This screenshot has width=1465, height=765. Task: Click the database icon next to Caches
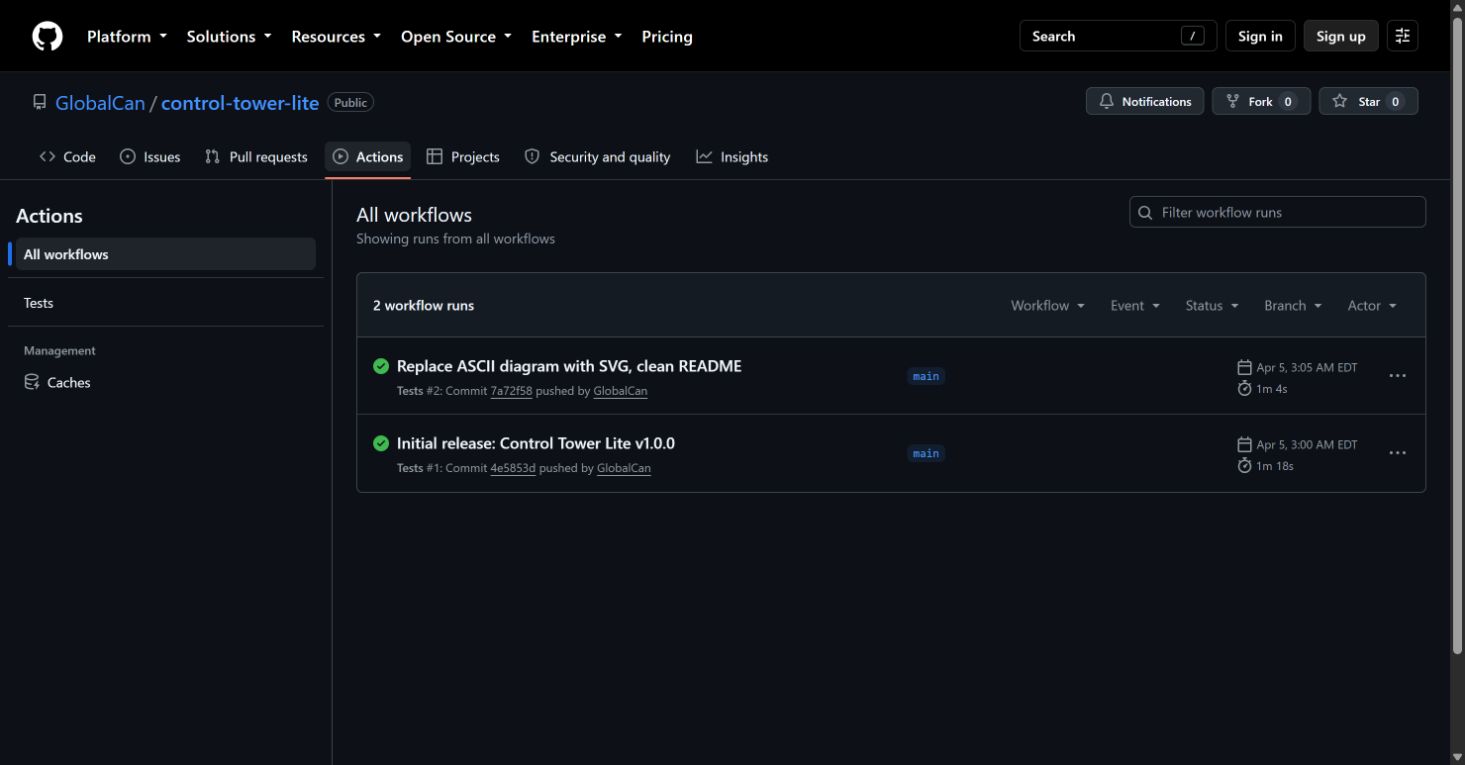(x=32, y=382)
